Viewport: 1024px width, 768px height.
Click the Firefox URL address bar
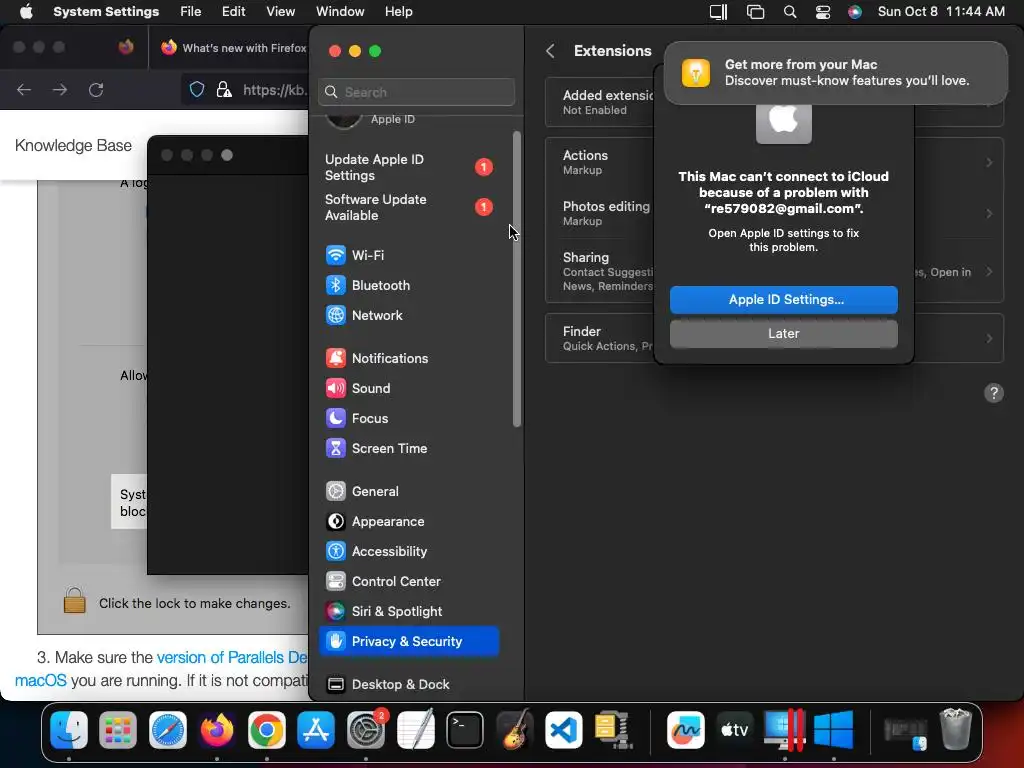pos(274,89)
